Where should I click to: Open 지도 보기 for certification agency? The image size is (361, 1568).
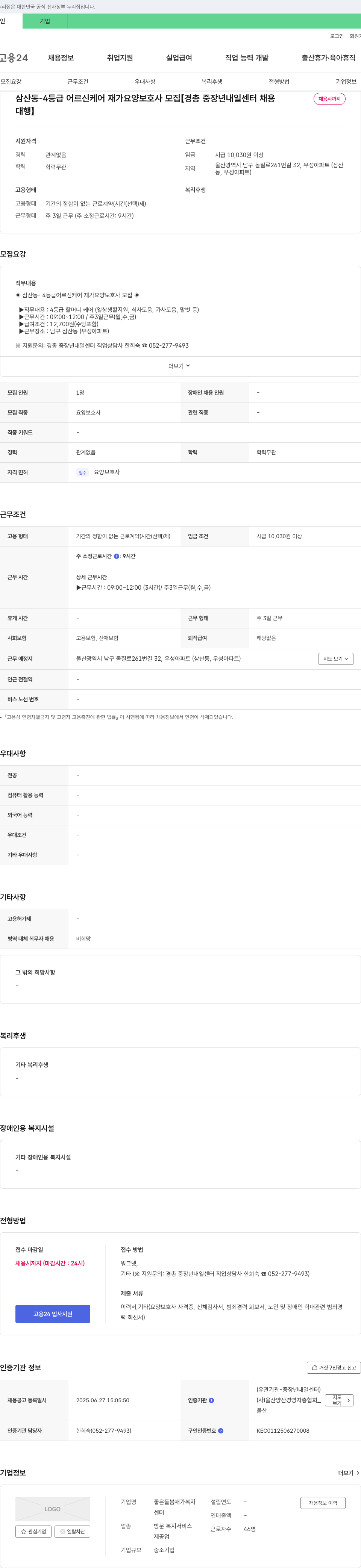339,1401
